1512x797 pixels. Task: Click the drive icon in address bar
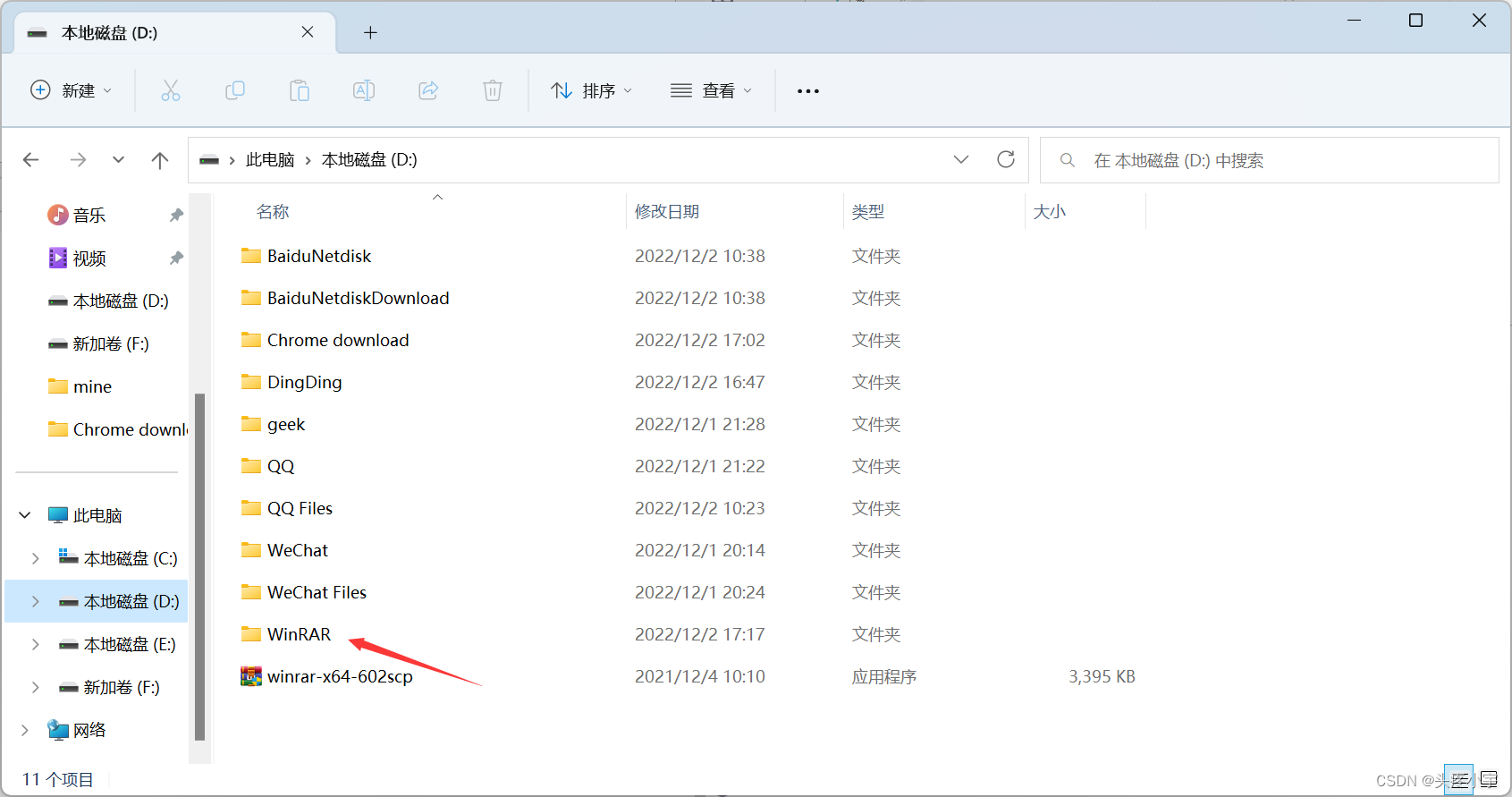(209, 160)
